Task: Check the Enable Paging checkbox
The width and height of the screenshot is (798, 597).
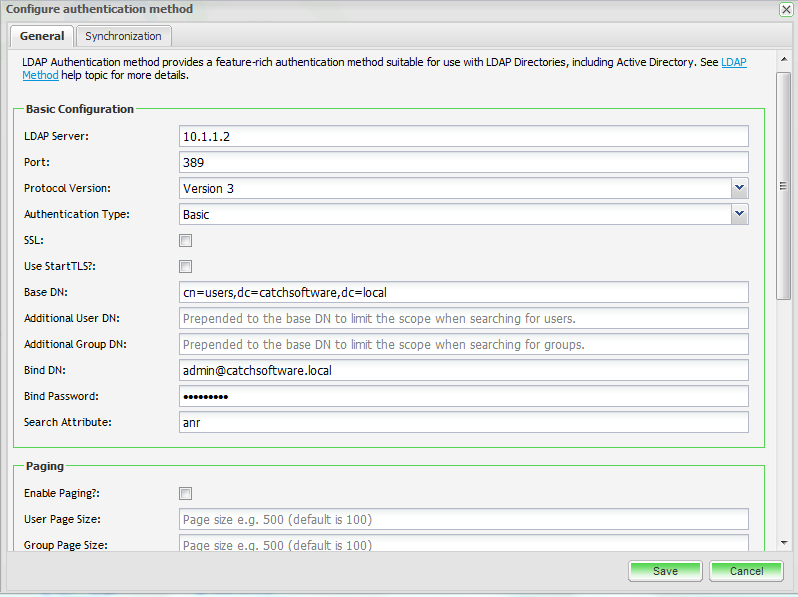Action: [x=185, y=493]
